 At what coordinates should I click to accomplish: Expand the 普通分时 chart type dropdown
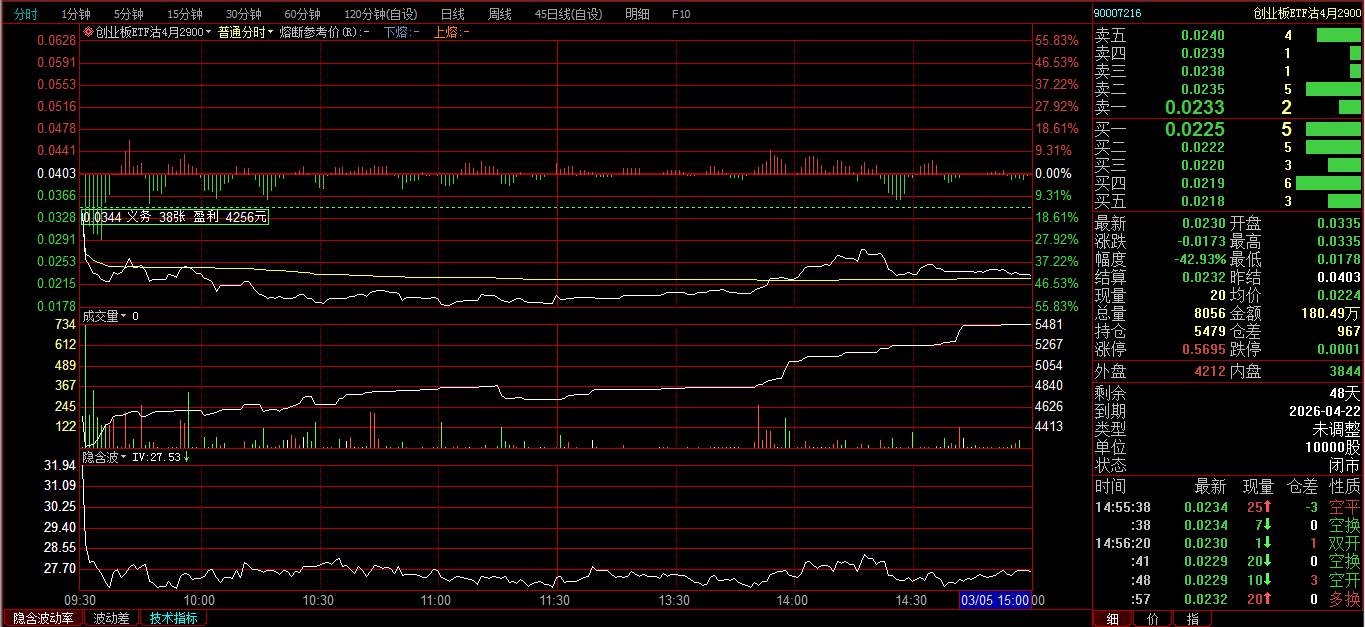pyautogui.click(x=245, y=32)
